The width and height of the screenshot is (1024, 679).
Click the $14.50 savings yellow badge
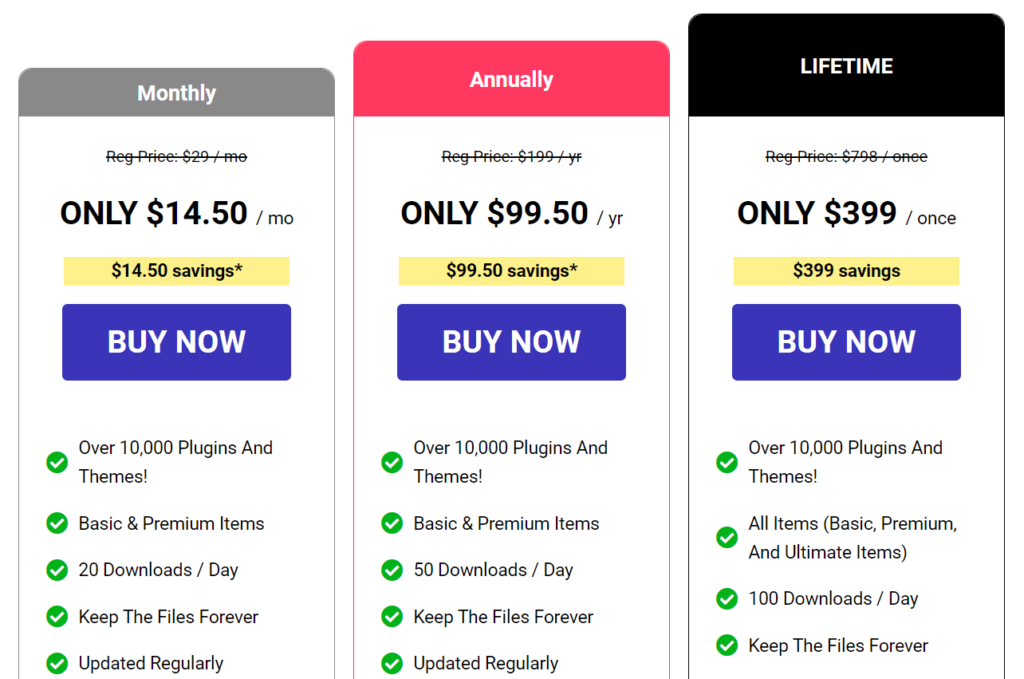click(x=176, y=271)
